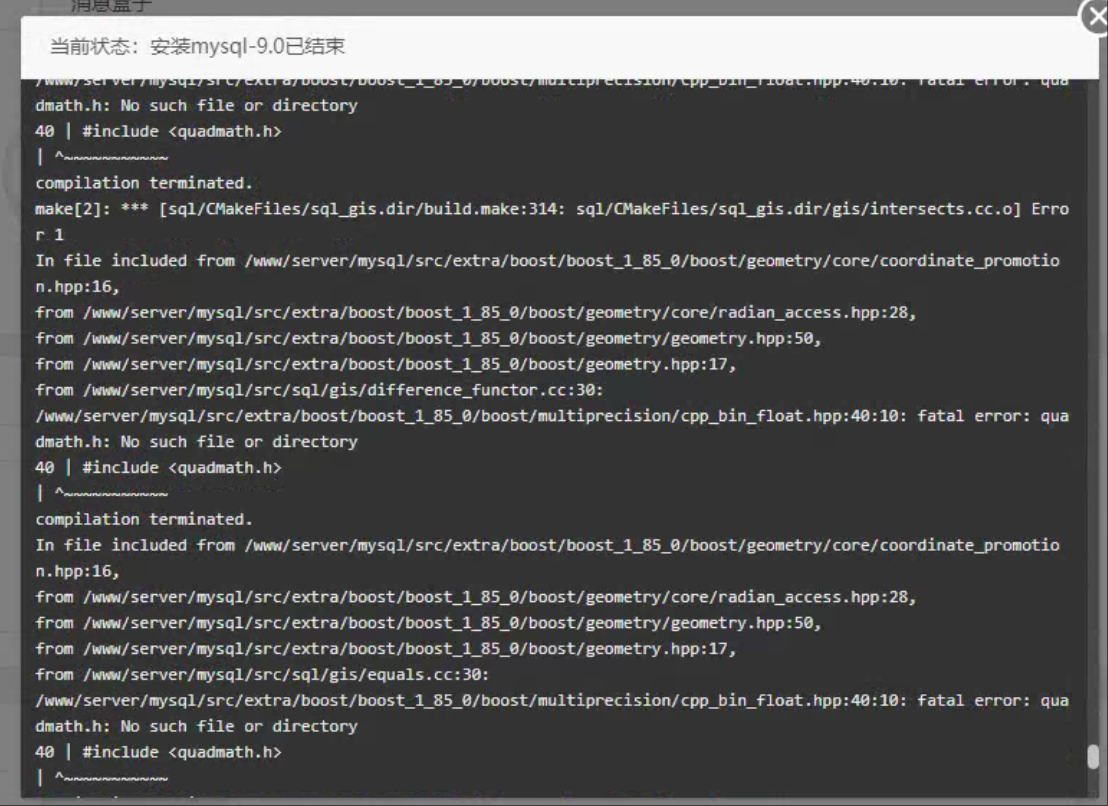The width and height of the screenshot is (1108, 806).
Task: Click the topmost caret-tilde error marker line
Action: pyautogui.click(x=102, y=157)
